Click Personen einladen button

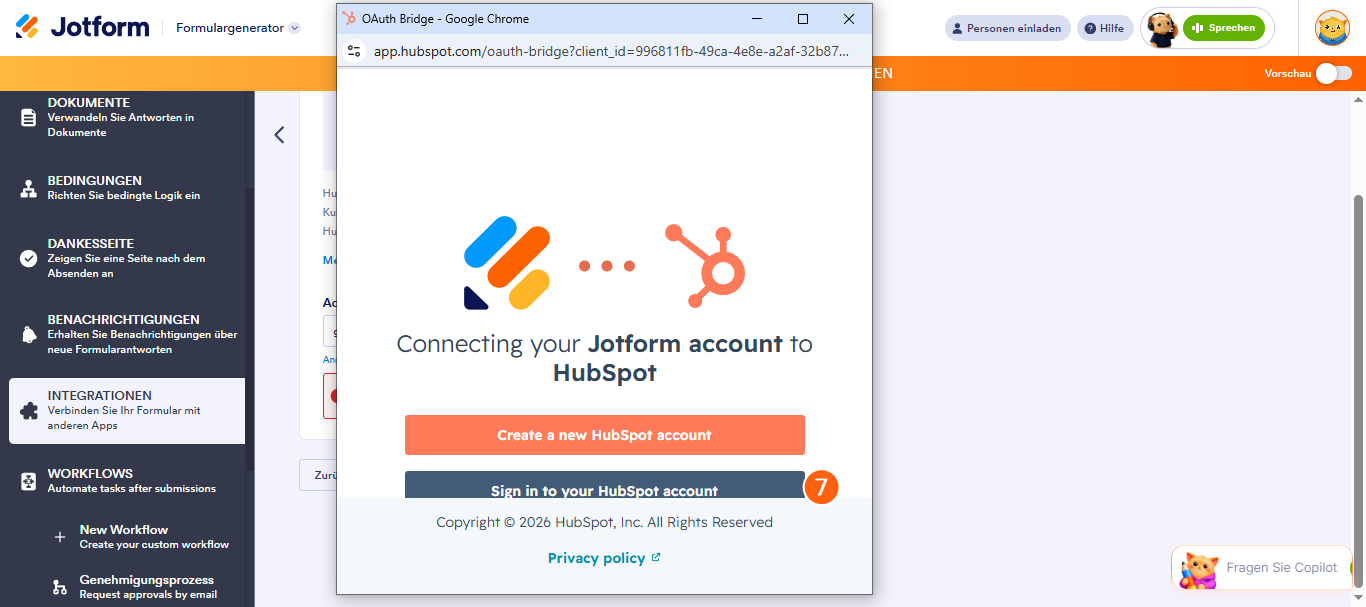point(1007,28)
